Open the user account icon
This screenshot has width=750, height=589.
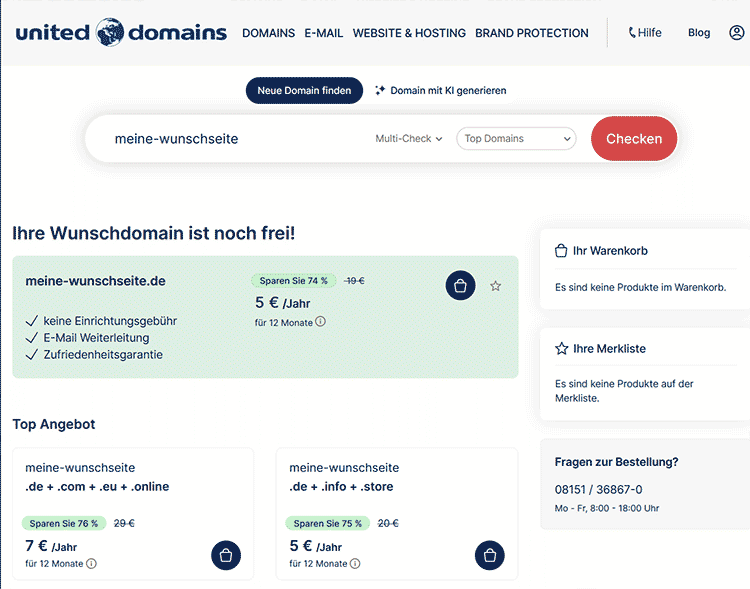click(x=736, y=33)
